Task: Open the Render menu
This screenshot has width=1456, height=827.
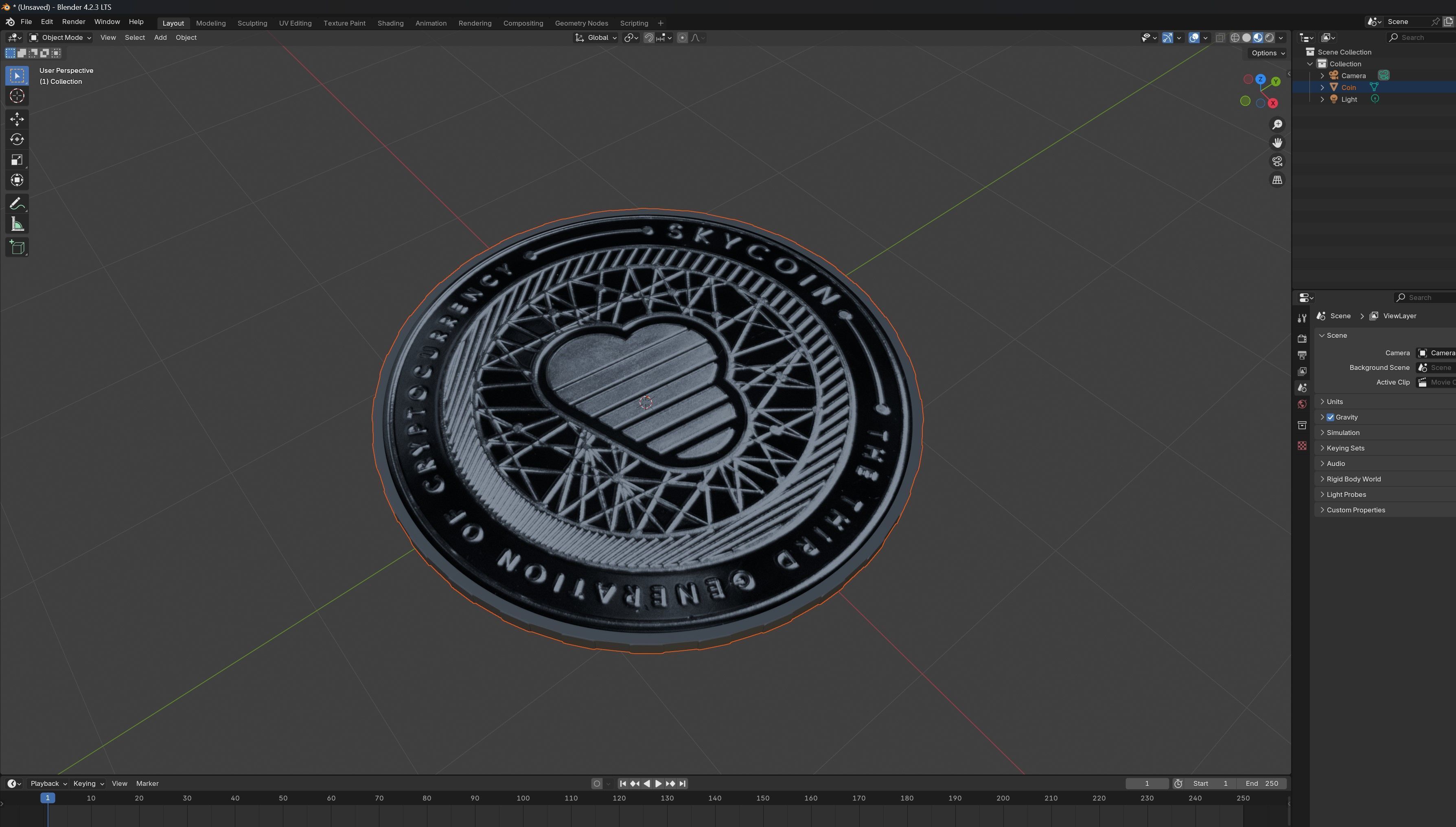Action: click(73, 22)
